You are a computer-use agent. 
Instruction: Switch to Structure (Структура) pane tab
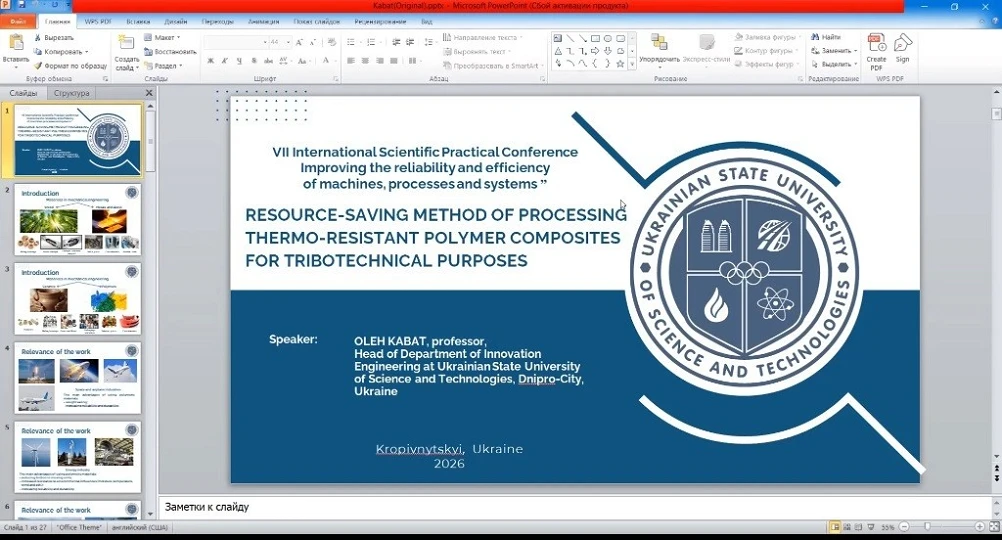coord(72,93)
